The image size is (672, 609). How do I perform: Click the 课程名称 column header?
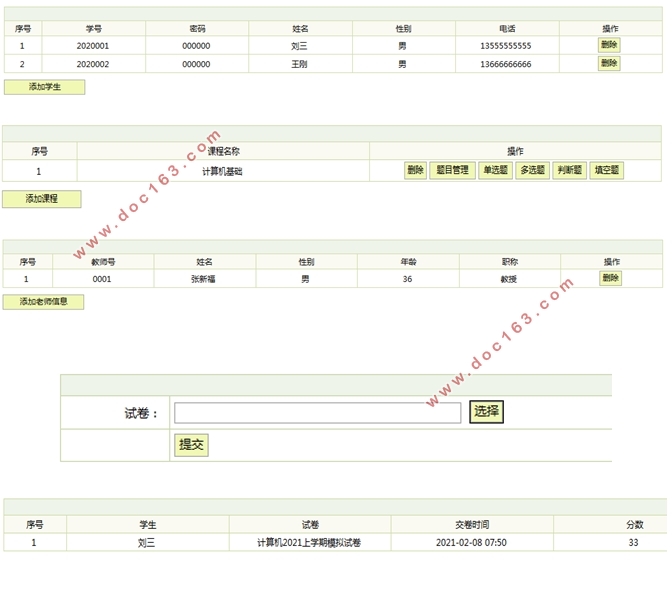point(223,151)
